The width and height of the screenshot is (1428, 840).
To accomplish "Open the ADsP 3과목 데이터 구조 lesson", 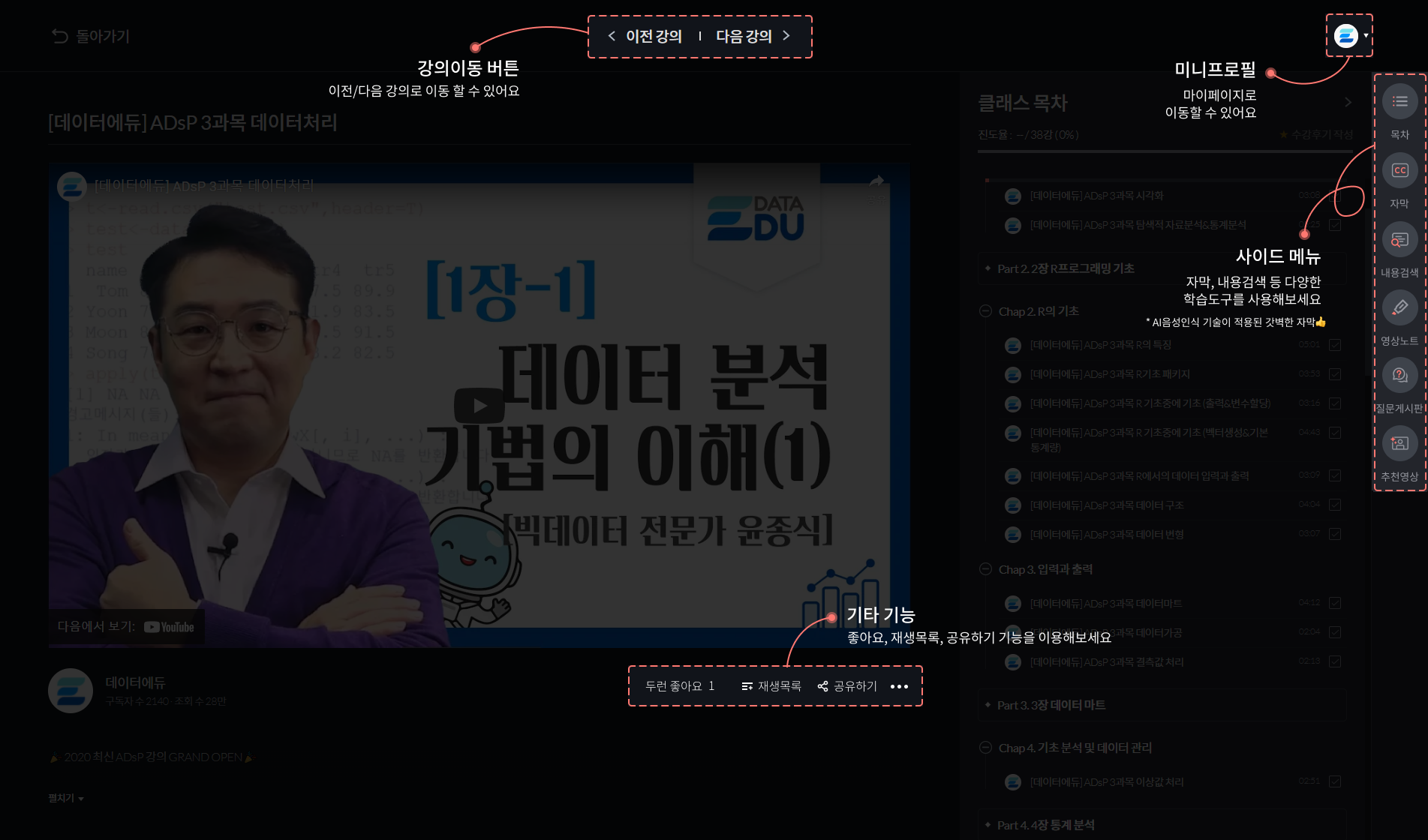I will click(1107, 505).
